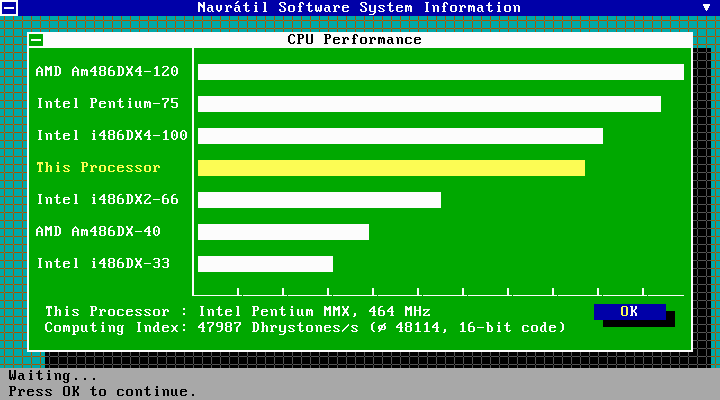720x400 pixels.
Task: Click the yellow This Processor performance bar
Action: [x=391, y=168]
